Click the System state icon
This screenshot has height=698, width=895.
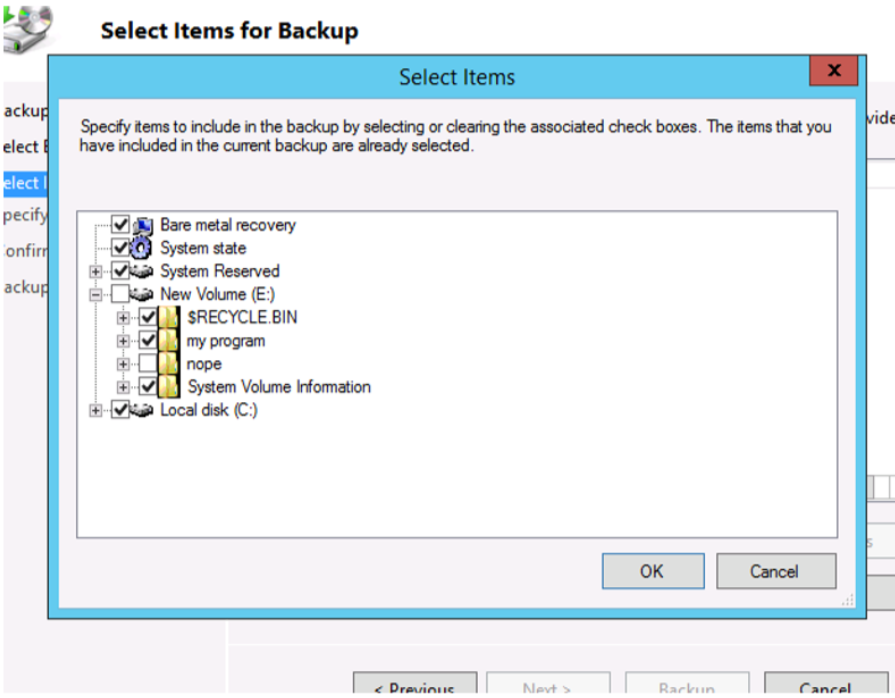click(x=143, y=248)
